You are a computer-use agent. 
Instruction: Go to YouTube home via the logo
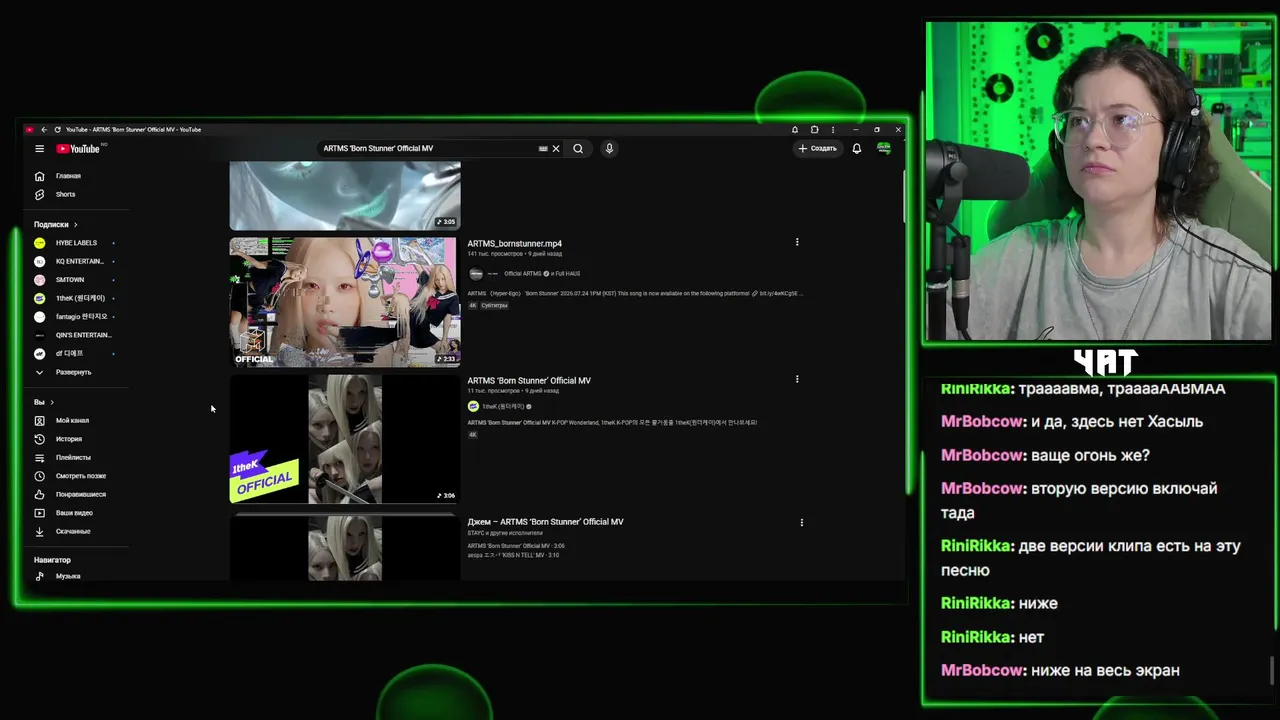(x=78, y=149)
